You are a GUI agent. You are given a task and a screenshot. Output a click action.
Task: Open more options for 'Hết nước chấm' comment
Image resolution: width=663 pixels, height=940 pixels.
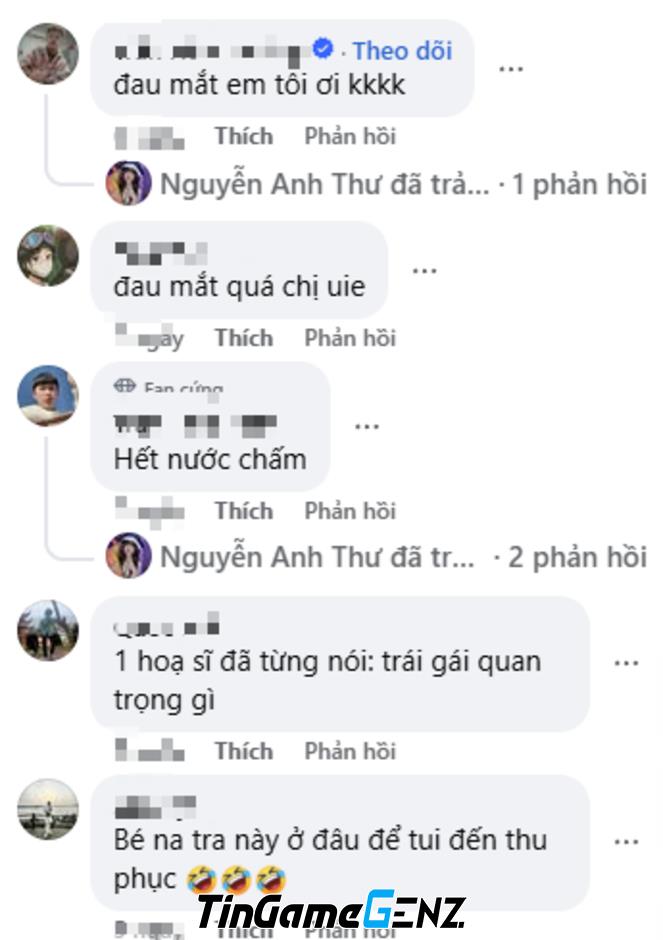[367, 427]
